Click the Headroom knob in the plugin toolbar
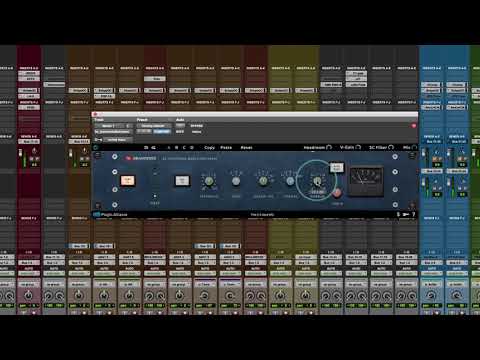Viewport: 480px width, 360px height. 329,147
